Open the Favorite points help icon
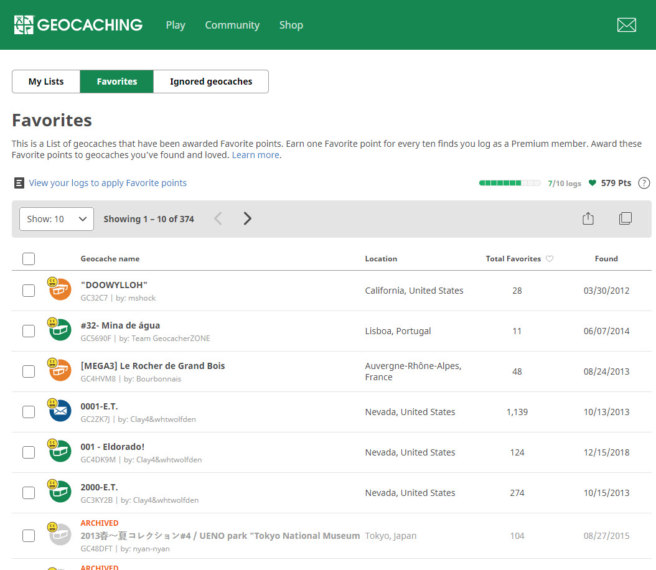656x570 pixels. pyautogui.click(x=644, y=183)
